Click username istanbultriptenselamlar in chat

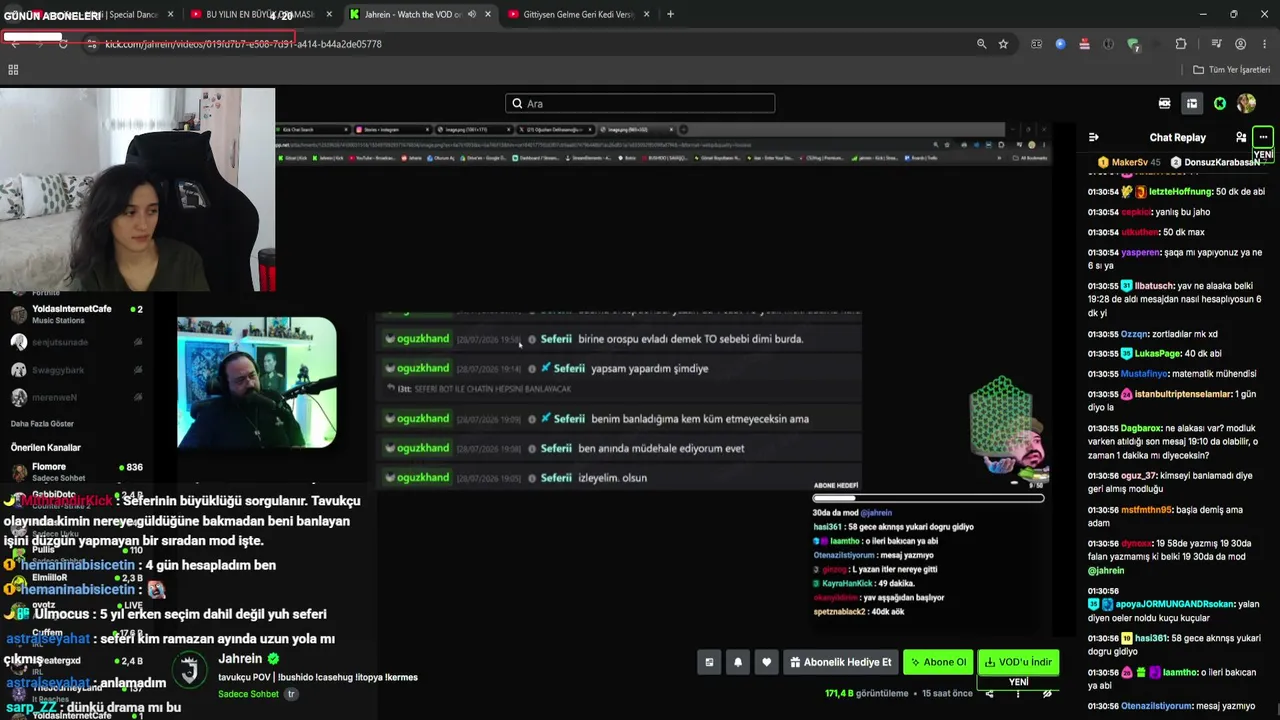tap(1181, 394)
